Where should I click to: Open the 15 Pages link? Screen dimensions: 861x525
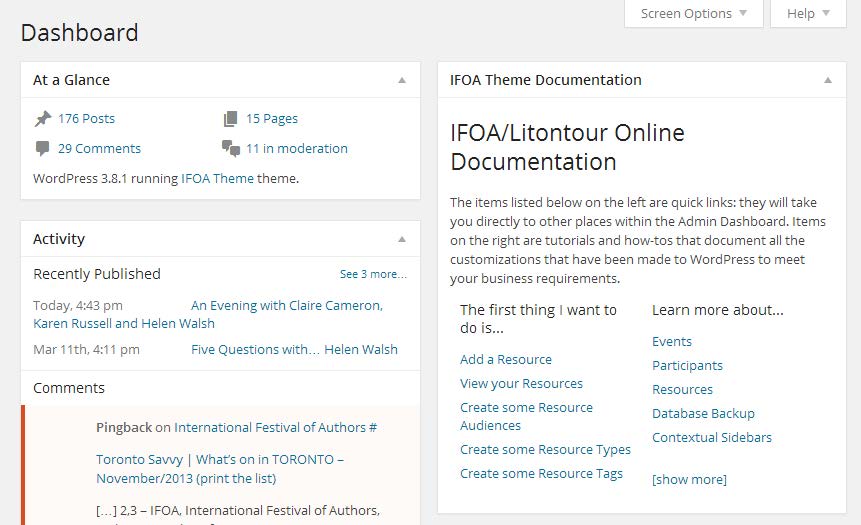click(272, 119)
